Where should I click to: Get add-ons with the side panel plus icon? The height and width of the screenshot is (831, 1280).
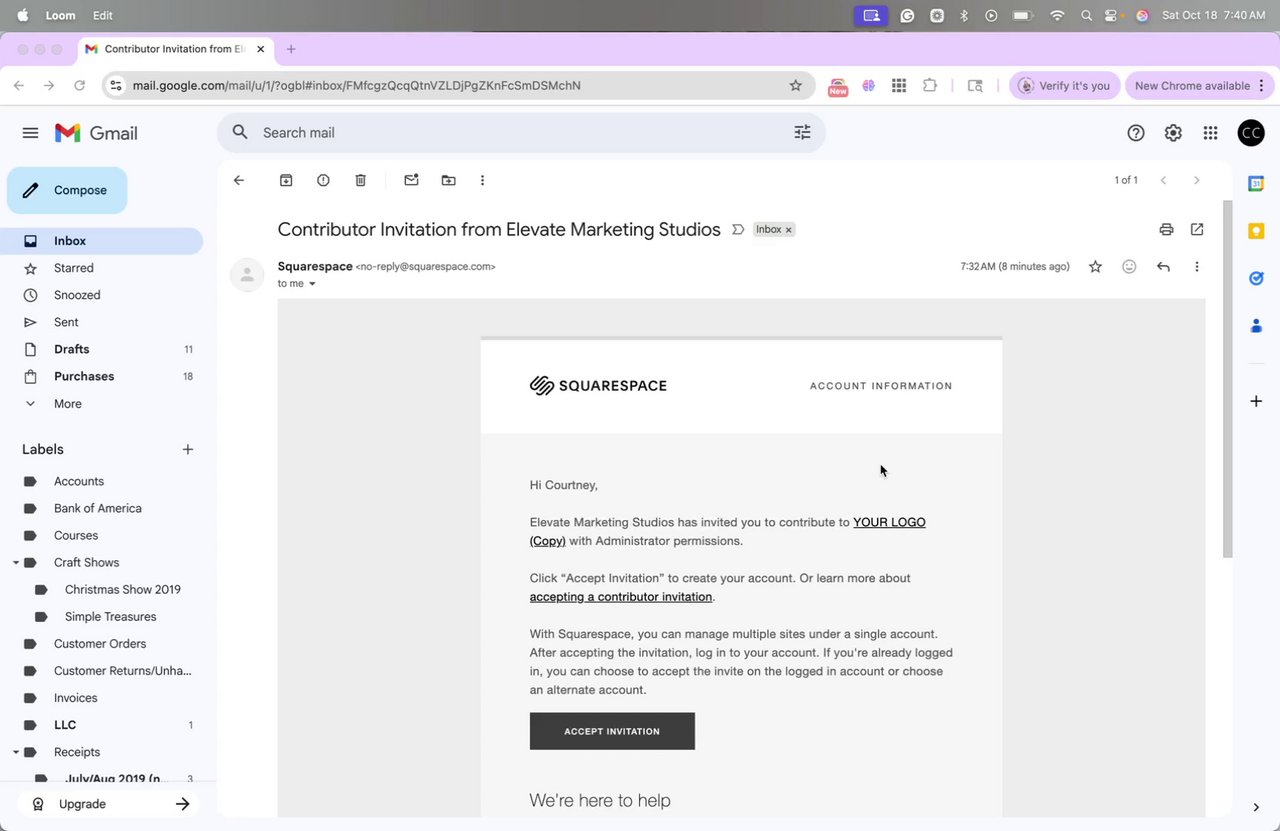click(1256, 401)
